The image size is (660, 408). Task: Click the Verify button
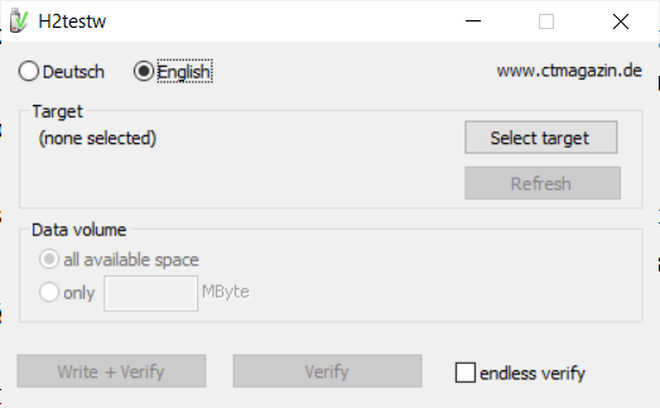coord(327,371)
